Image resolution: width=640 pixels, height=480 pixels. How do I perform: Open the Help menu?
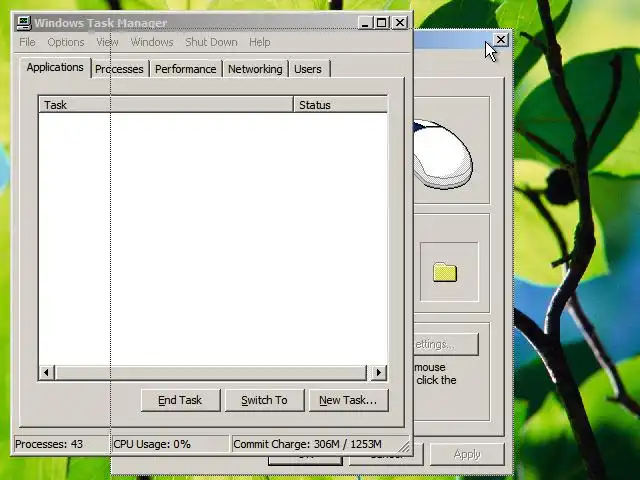[x=260, y=42]
